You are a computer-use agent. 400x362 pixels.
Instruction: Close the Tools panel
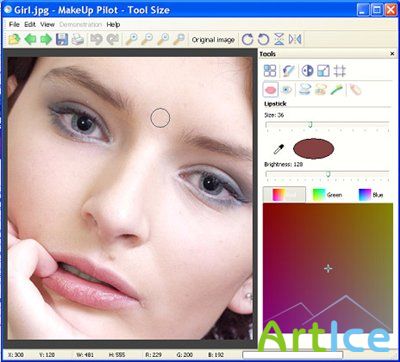point(392,54)
